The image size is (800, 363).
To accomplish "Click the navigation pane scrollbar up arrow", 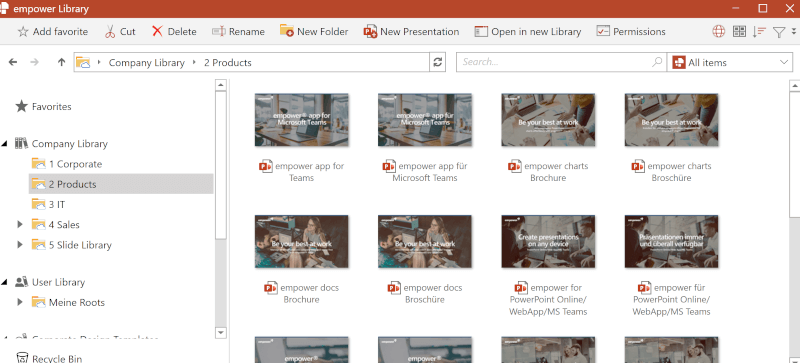I will coord(220,85).
